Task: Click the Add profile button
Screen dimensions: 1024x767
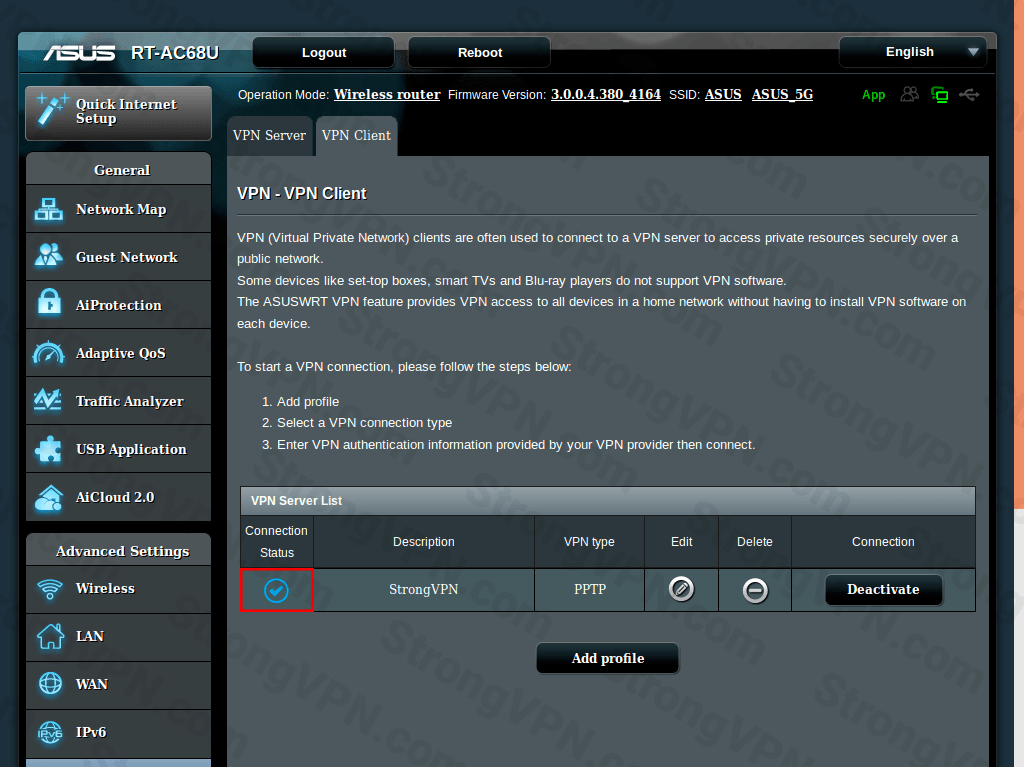Action: click(607, 658)
